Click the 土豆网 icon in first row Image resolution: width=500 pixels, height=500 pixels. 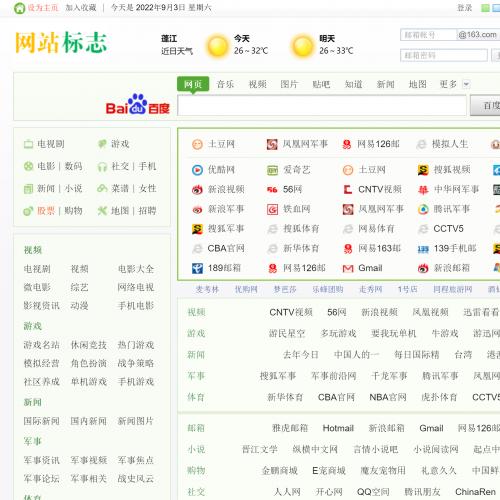197,144
